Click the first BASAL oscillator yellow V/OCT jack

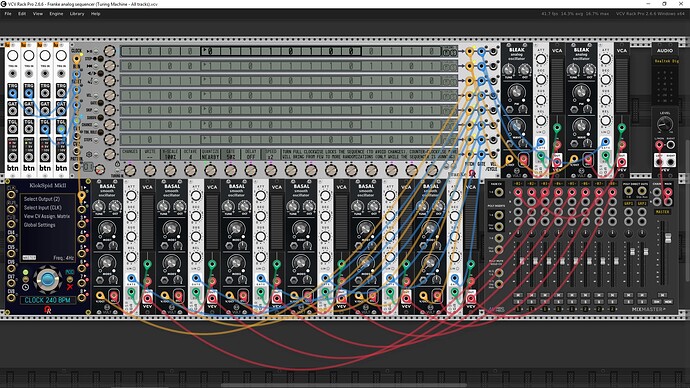click(100, 296)
